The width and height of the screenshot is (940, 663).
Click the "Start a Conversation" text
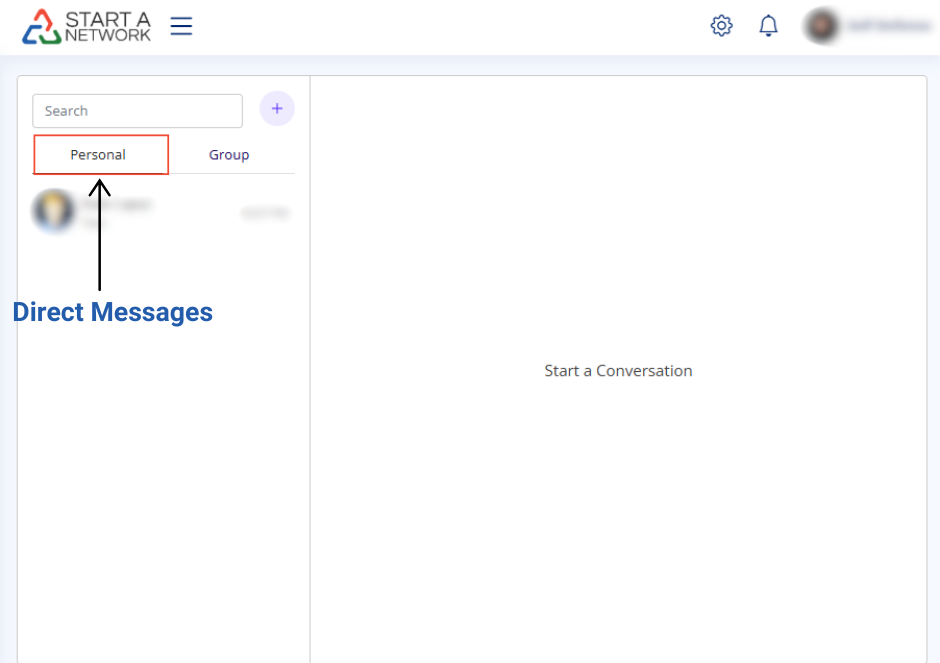point(618,371)
